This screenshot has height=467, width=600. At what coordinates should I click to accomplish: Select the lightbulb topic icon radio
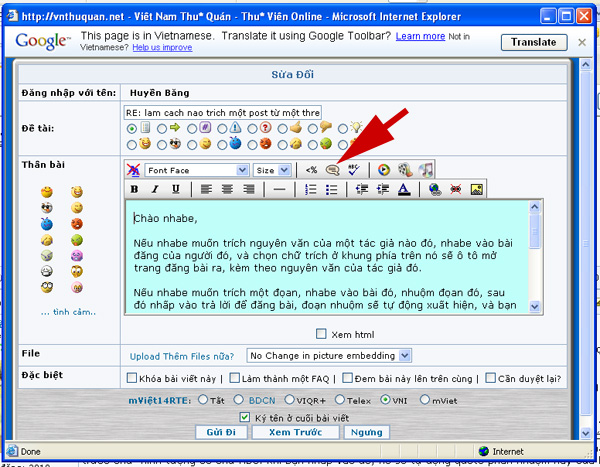click(x=343, y=129)
